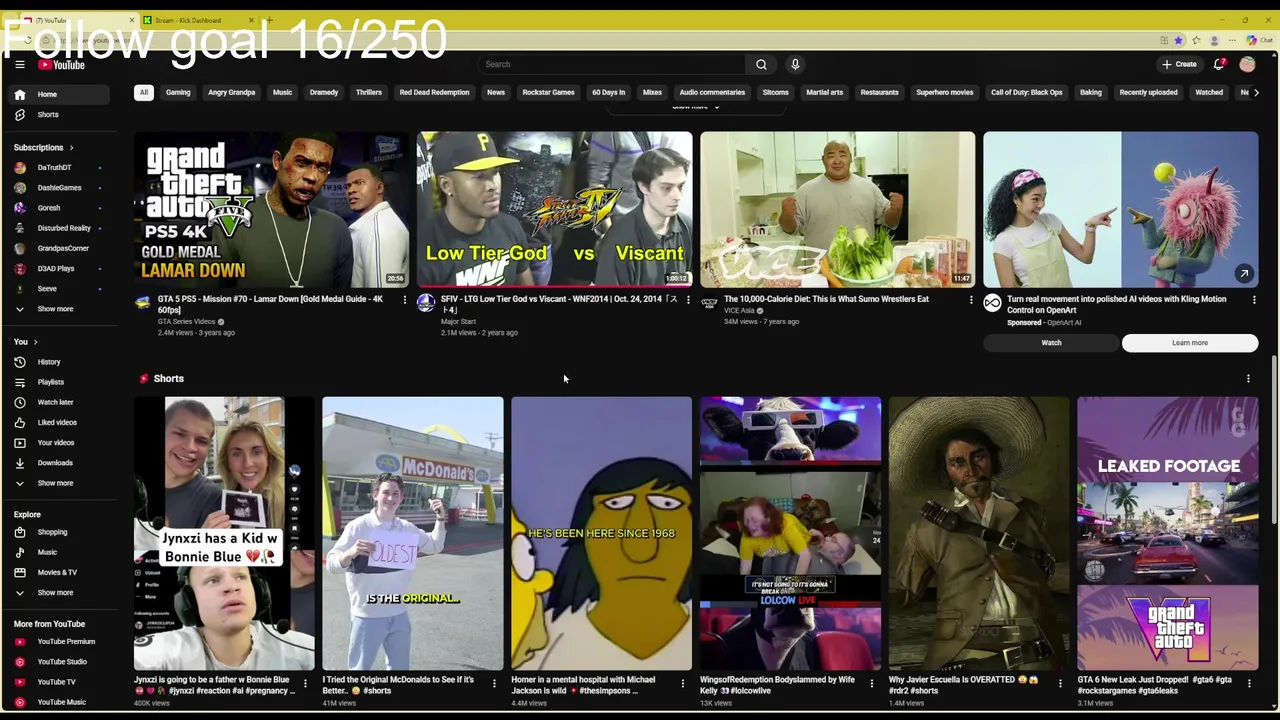Open the sponsored ad external link arrow
Image resolution: width=1280 pixels, height=720 pixels.
point(1243,273)
